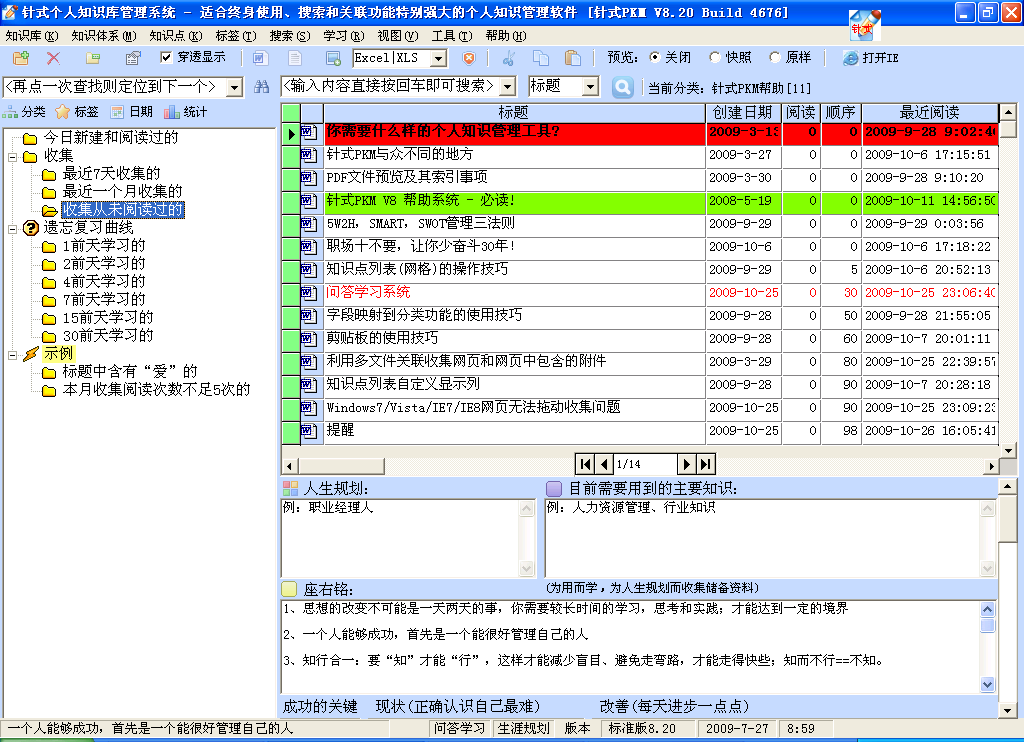
Task: Click the blue magnifier search button
Action: (623, 87)
